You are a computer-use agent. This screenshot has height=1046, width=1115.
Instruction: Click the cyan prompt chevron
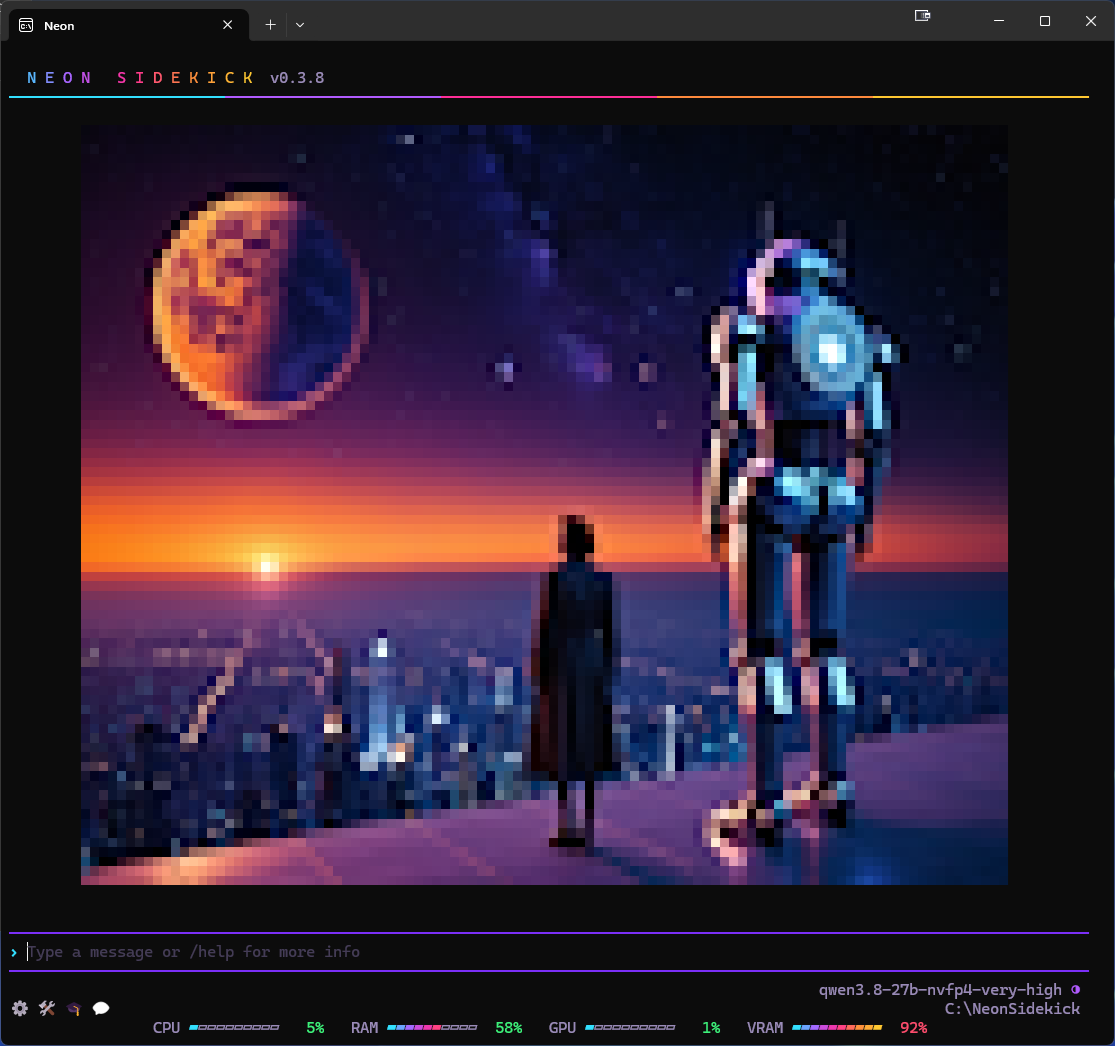point(14,952)
